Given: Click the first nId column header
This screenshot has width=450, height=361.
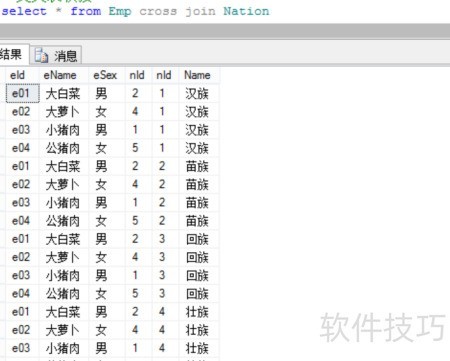Looking at the screenshot, I should pyautogui.click(x=138, y=75).
